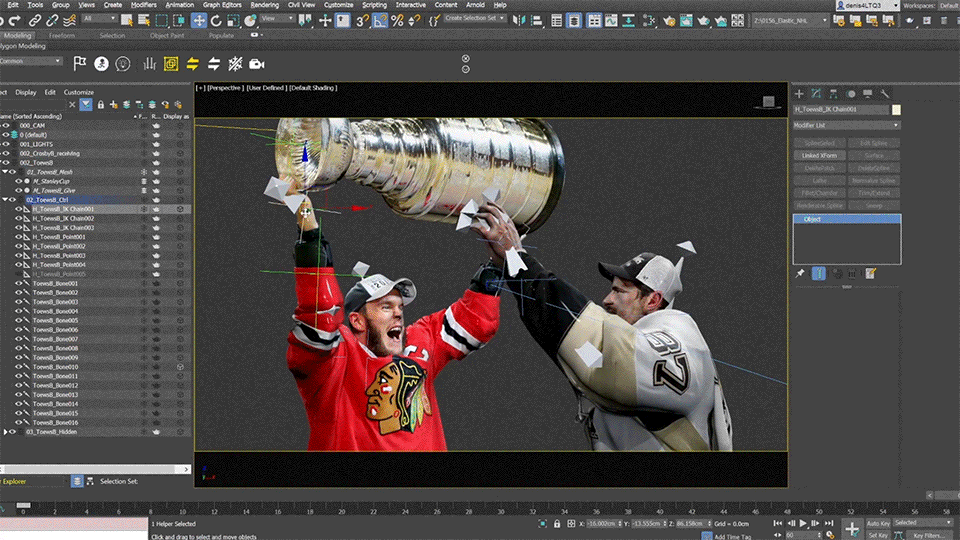
Task: Select the Rotate transform tool
Action: pos(216,21)
